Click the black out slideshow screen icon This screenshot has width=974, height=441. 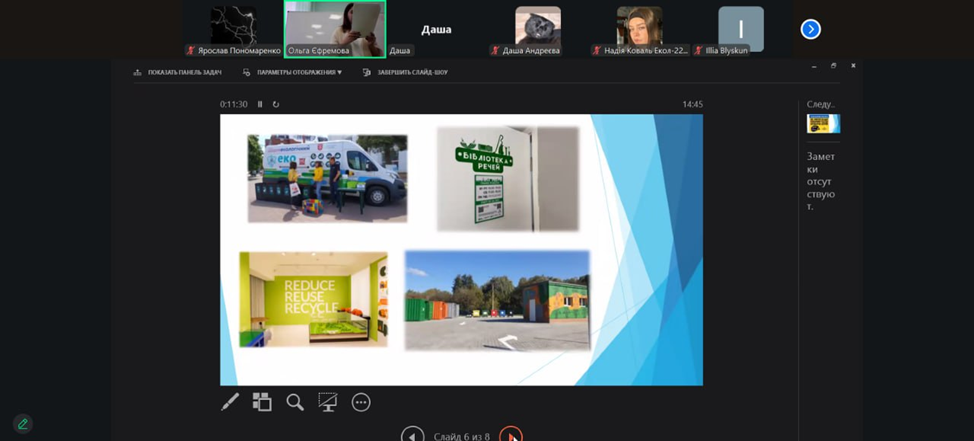pos(327,402)
